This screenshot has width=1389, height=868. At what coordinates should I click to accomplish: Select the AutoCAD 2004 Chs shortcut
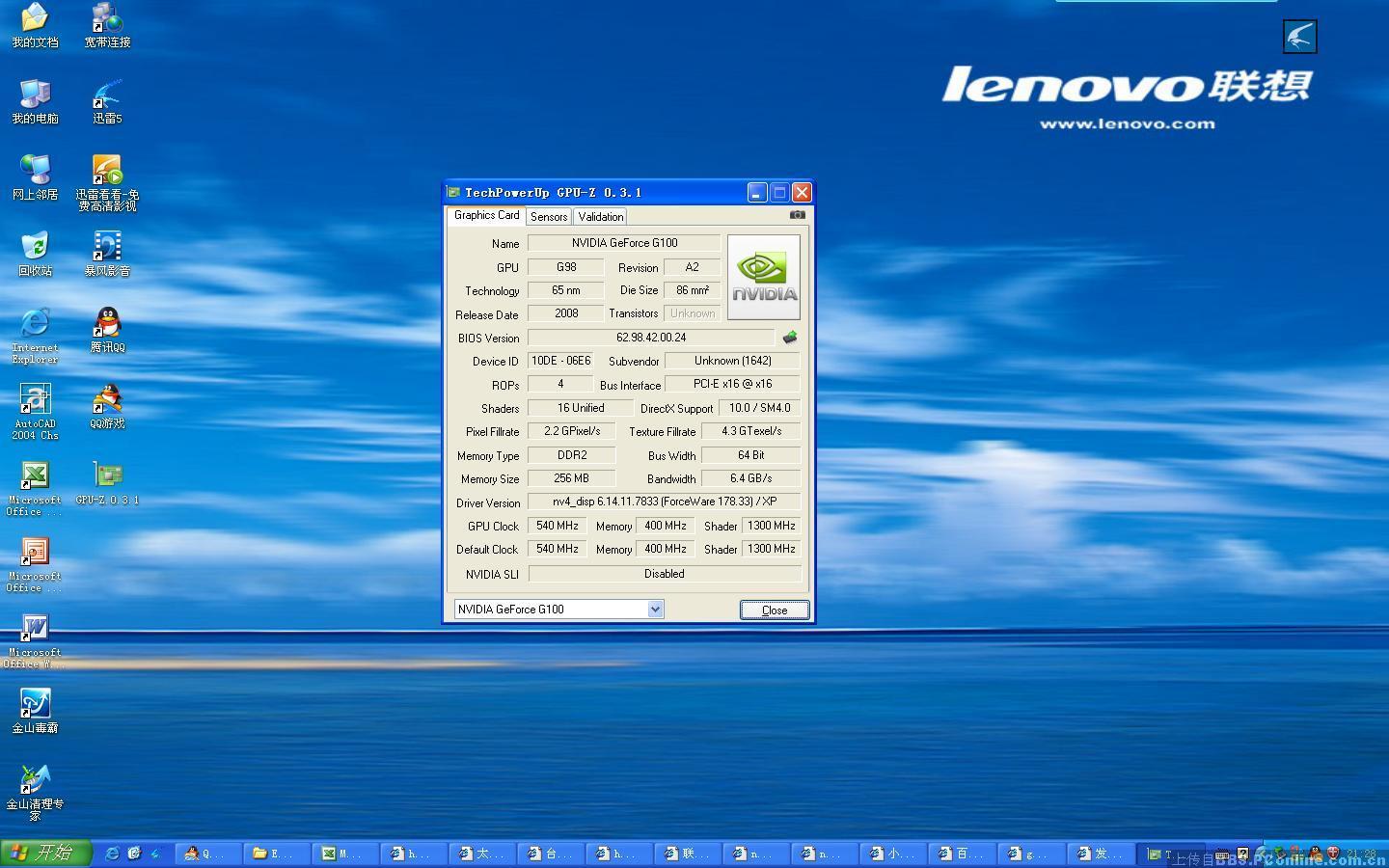click(x=35, y=412)
